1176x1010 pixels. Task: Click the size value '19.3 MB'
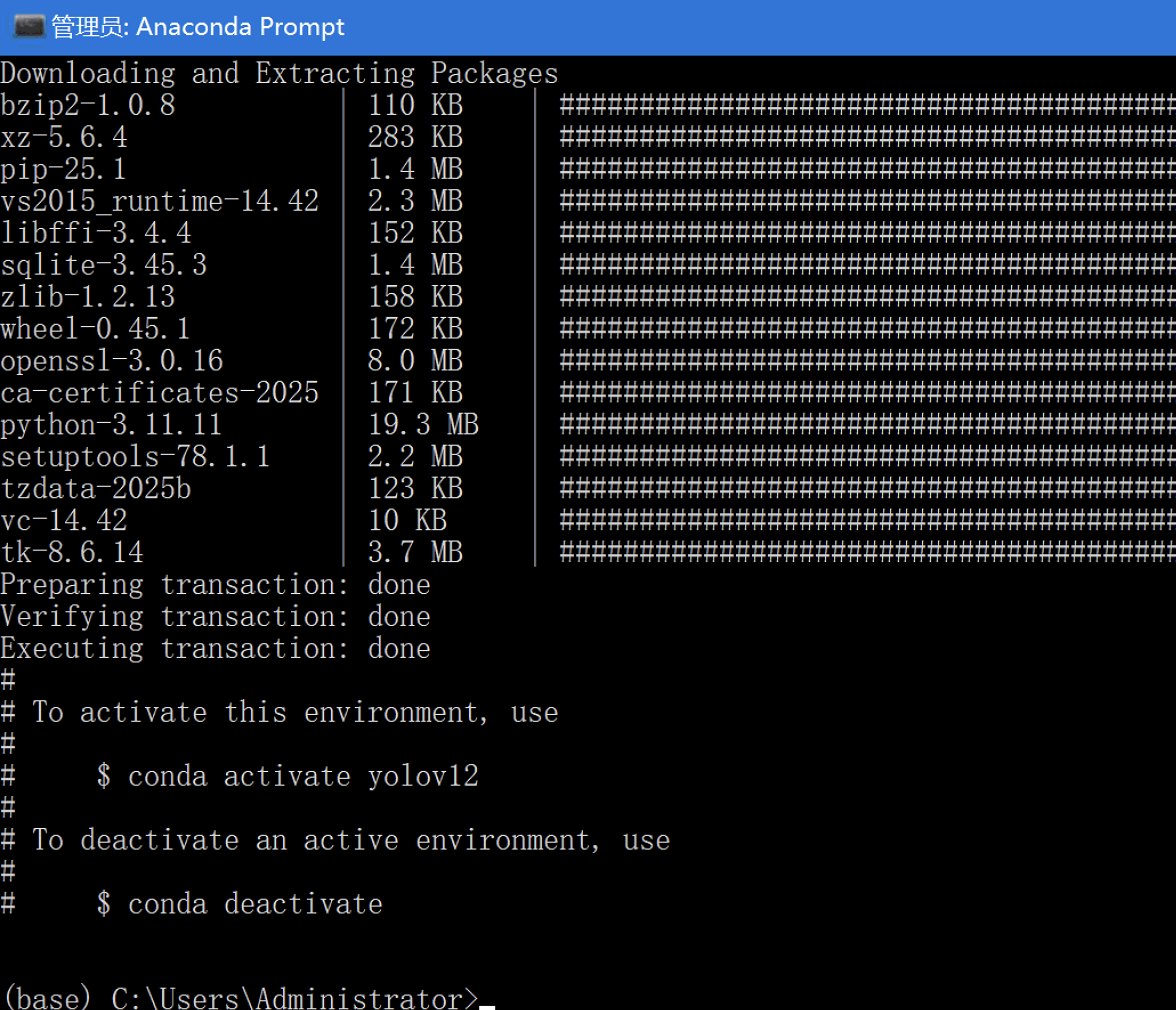pos(423,425)
